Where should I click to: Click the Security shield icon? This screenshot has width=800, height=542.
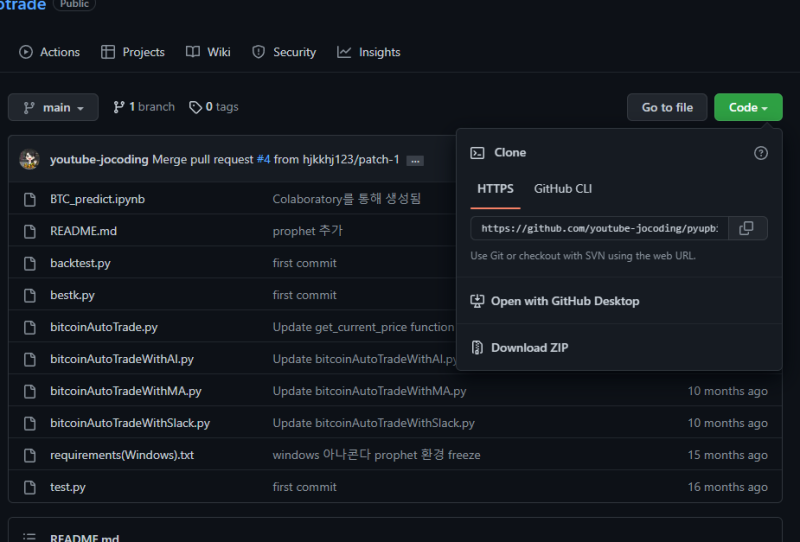tap(259, 52)
